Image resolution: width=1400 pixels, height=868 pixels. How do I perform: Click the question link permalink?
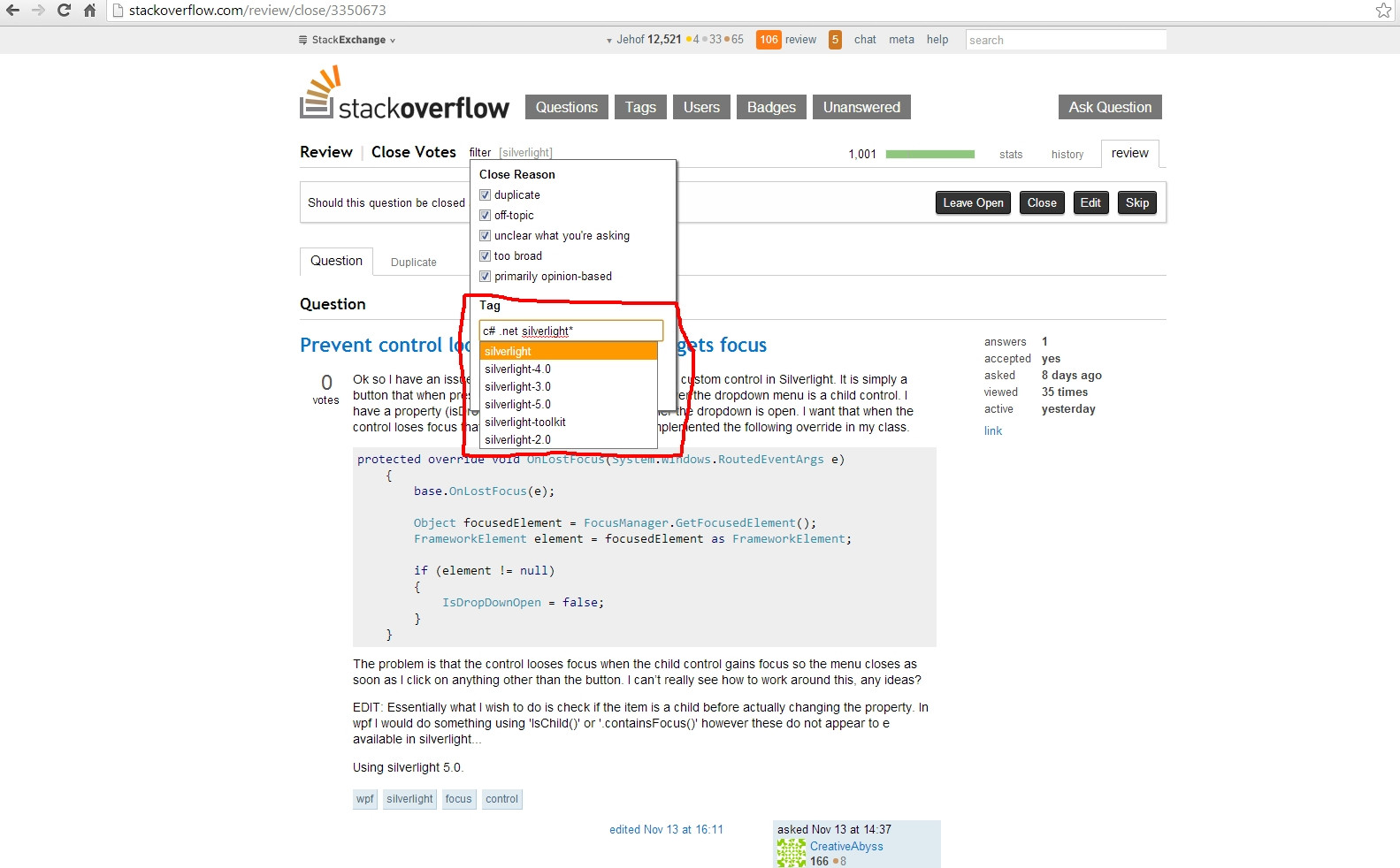[x=993, y=431]
